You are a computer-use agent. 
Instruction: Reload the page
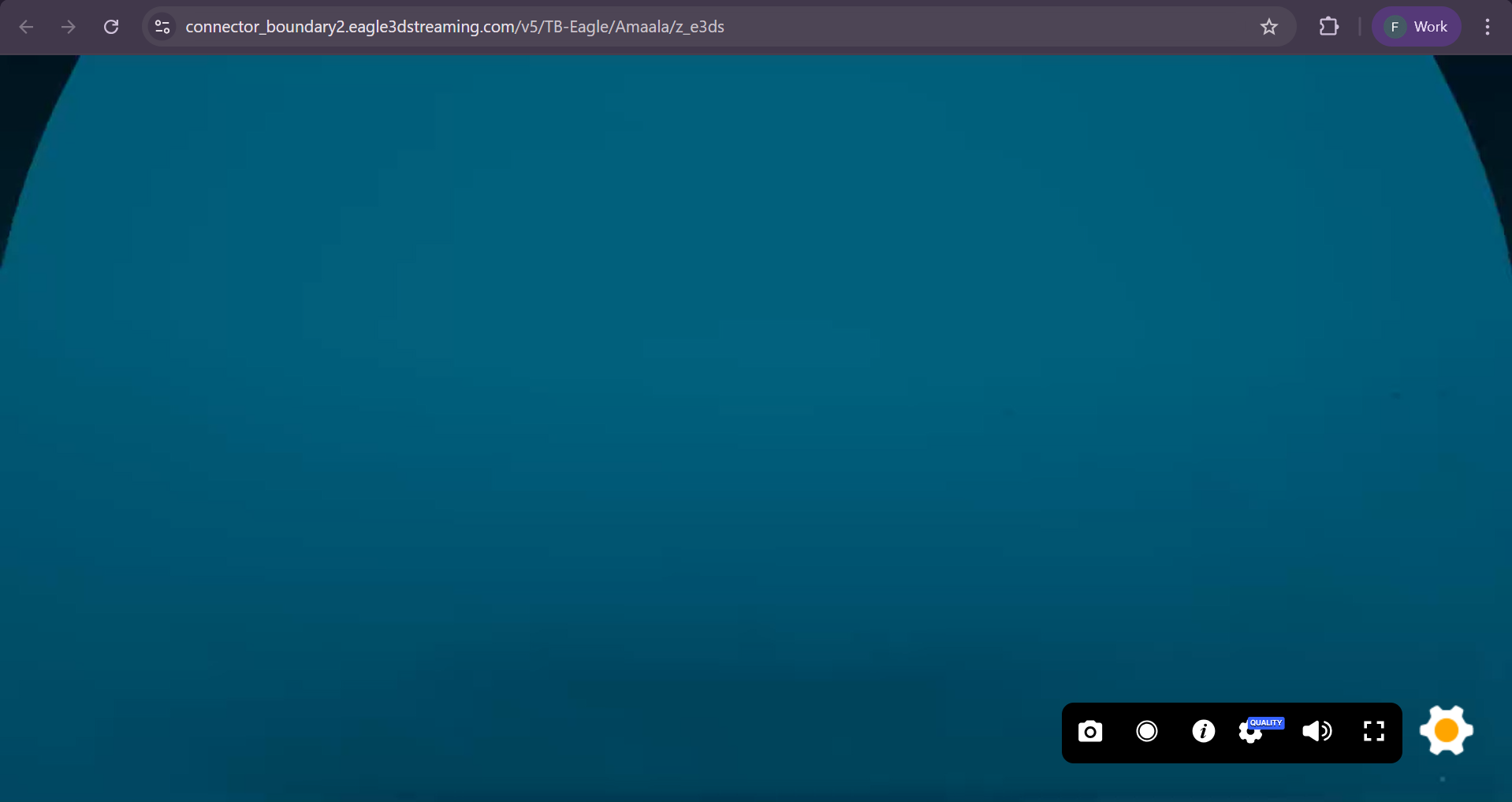click(x=111, y=27)
